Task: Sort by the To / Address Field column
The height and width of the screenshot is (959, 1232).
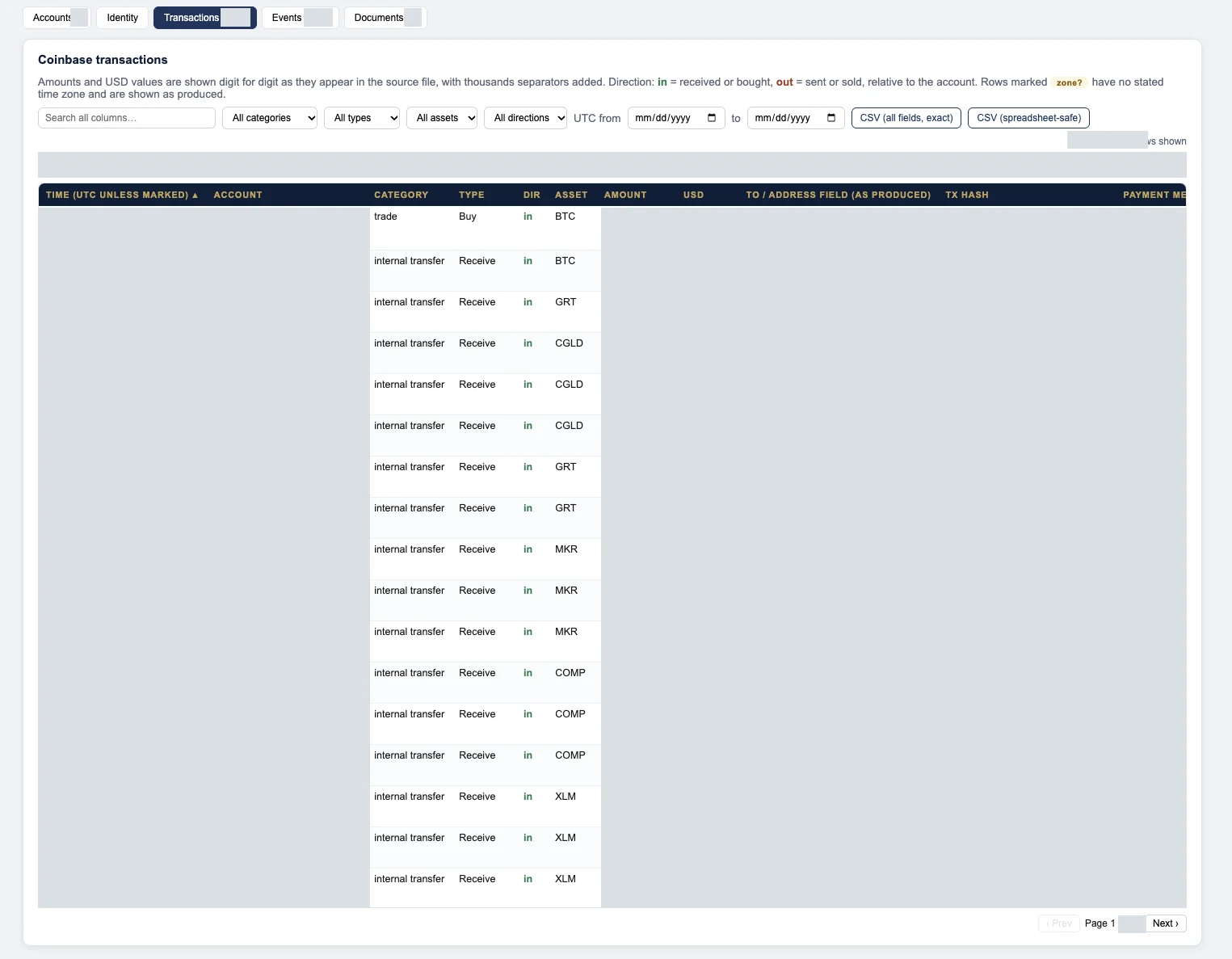Action: (x=838, y=195)
